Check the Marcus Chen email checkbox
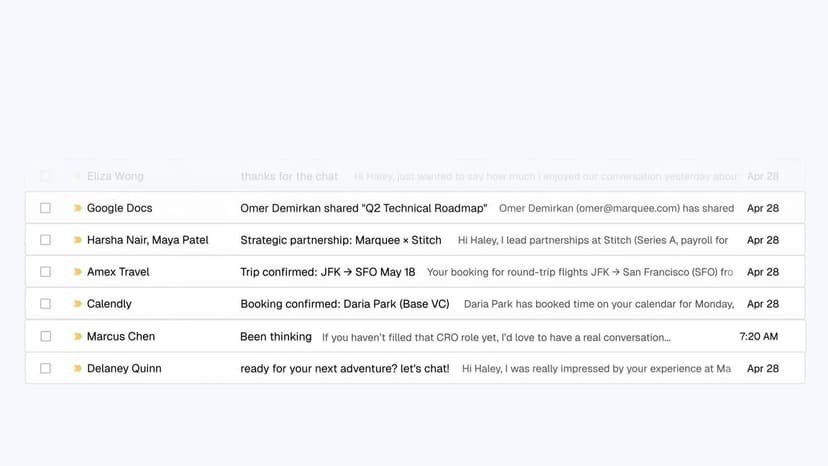This screenshot has height=466, width=828. click(x=45, y=336)
